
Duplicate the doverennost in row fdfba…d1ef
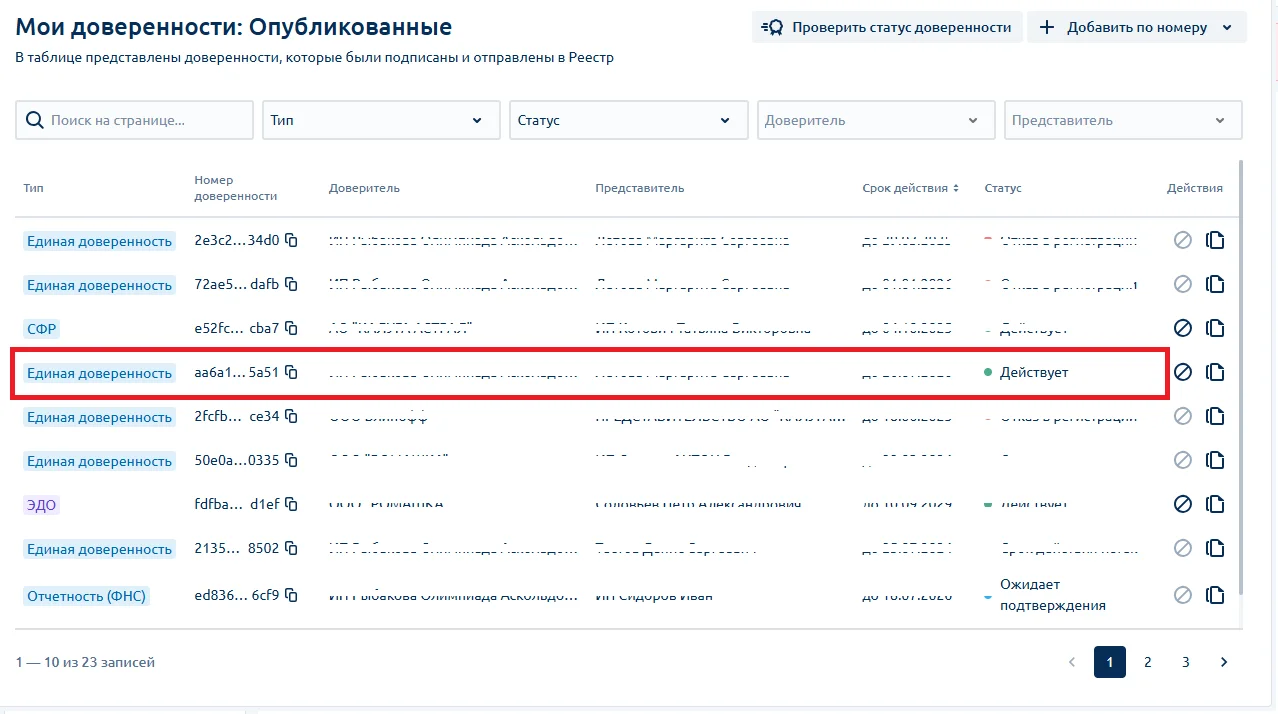pos(1215,504)
